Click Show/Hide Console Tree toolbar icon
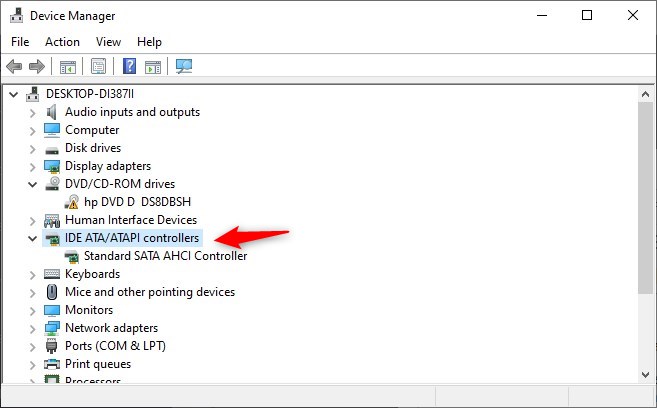The height and width of the screenshot is (408, 657). (68, 67)
